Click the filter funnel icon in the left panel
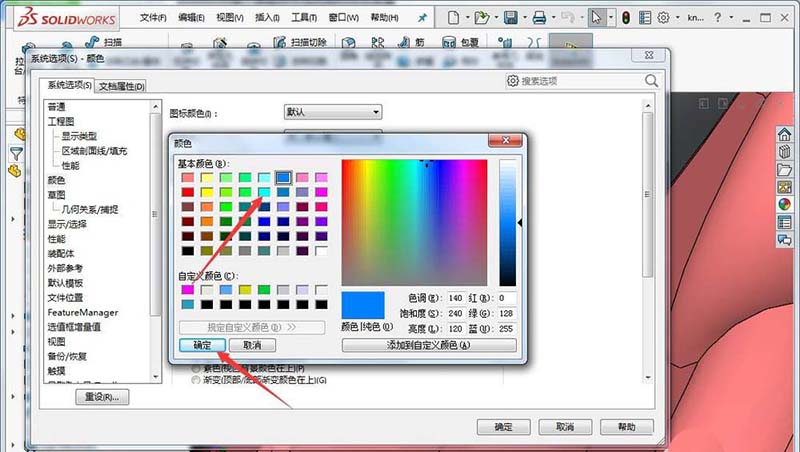The height and width of the screenshot is (452, 800). pos(16,153)
